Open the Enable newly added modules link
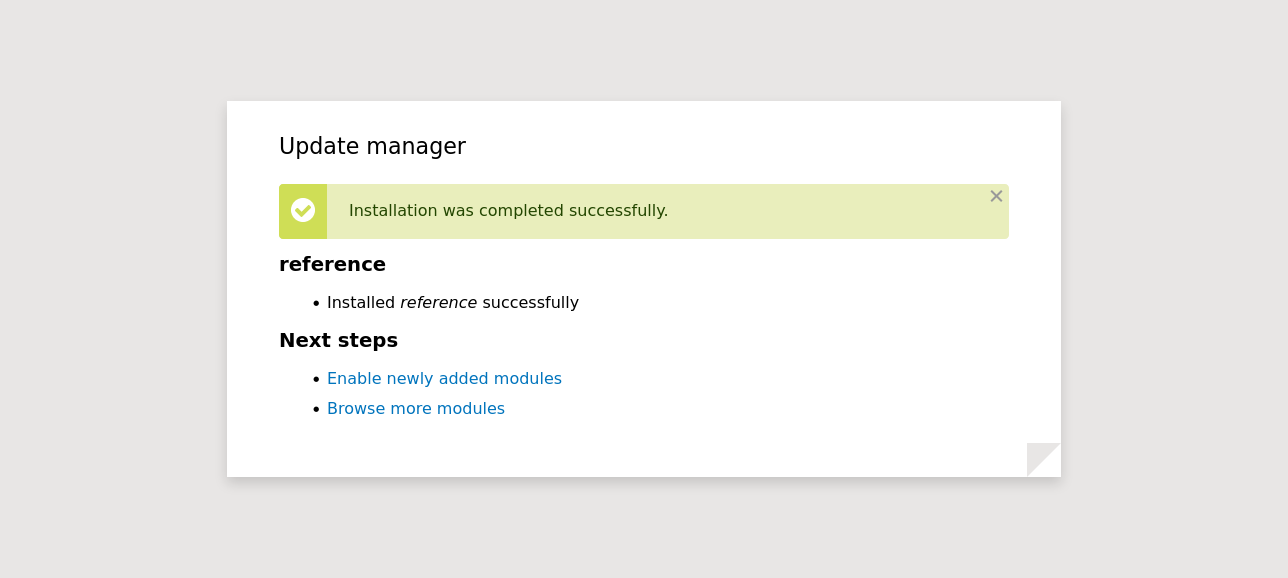 [444, 379]
